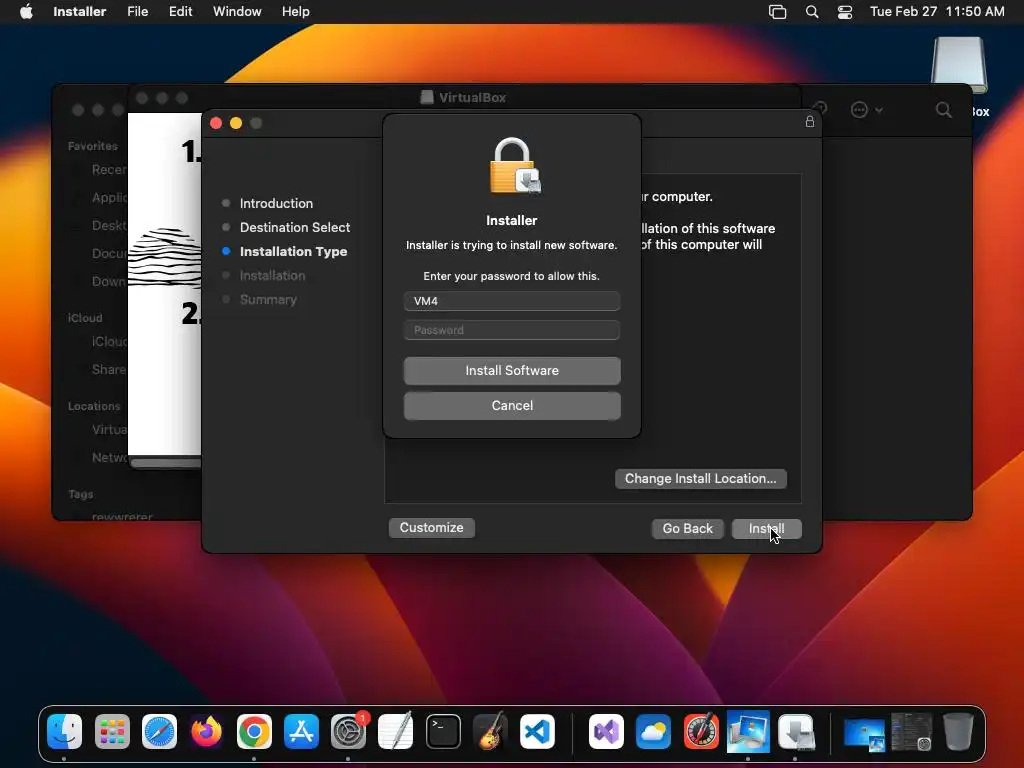
Task: Open the Weather app in Dock
Action: pos(653,731)
